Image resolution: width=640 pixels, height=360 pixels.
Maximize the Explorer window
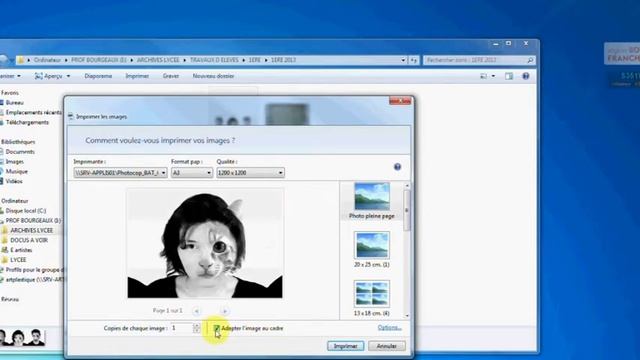click(509, 43)
